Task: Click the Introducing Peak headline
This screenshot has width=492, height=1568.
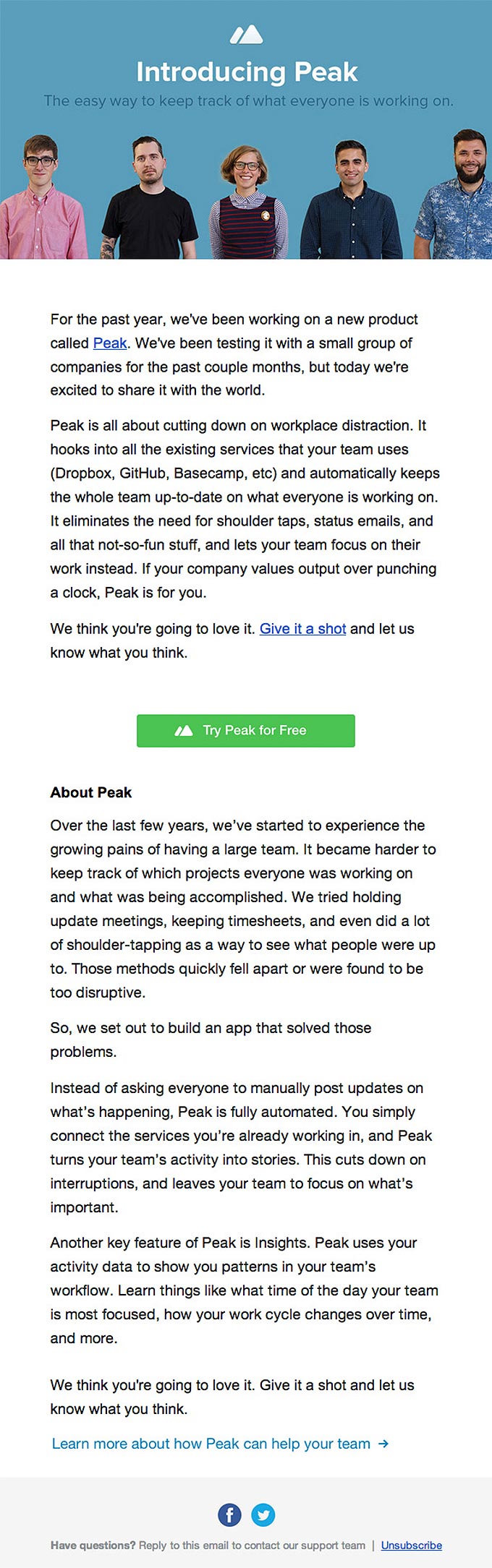Action: (246, 72)
